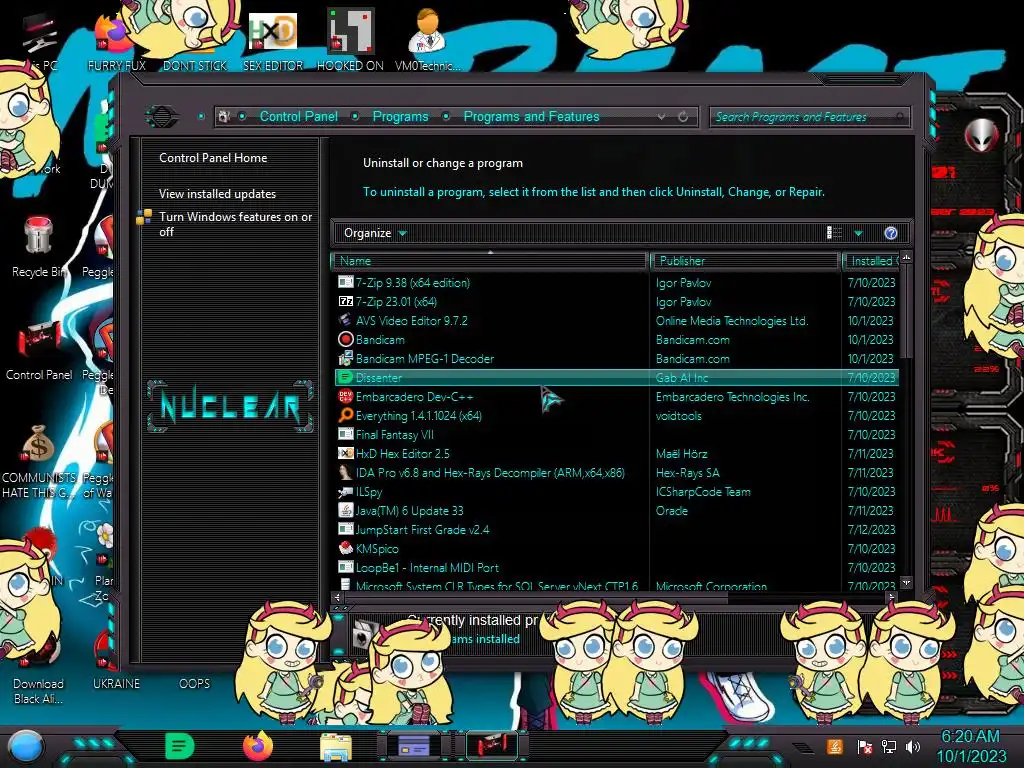Go to Control Panel Home

213,157
